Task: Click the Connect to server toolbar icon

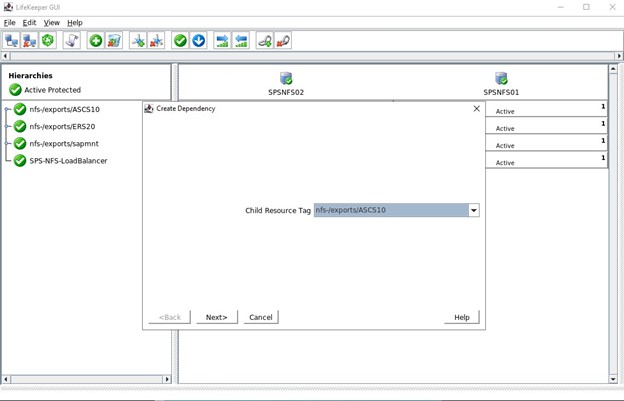Action: pyautogui.click(x=12, y=41)
